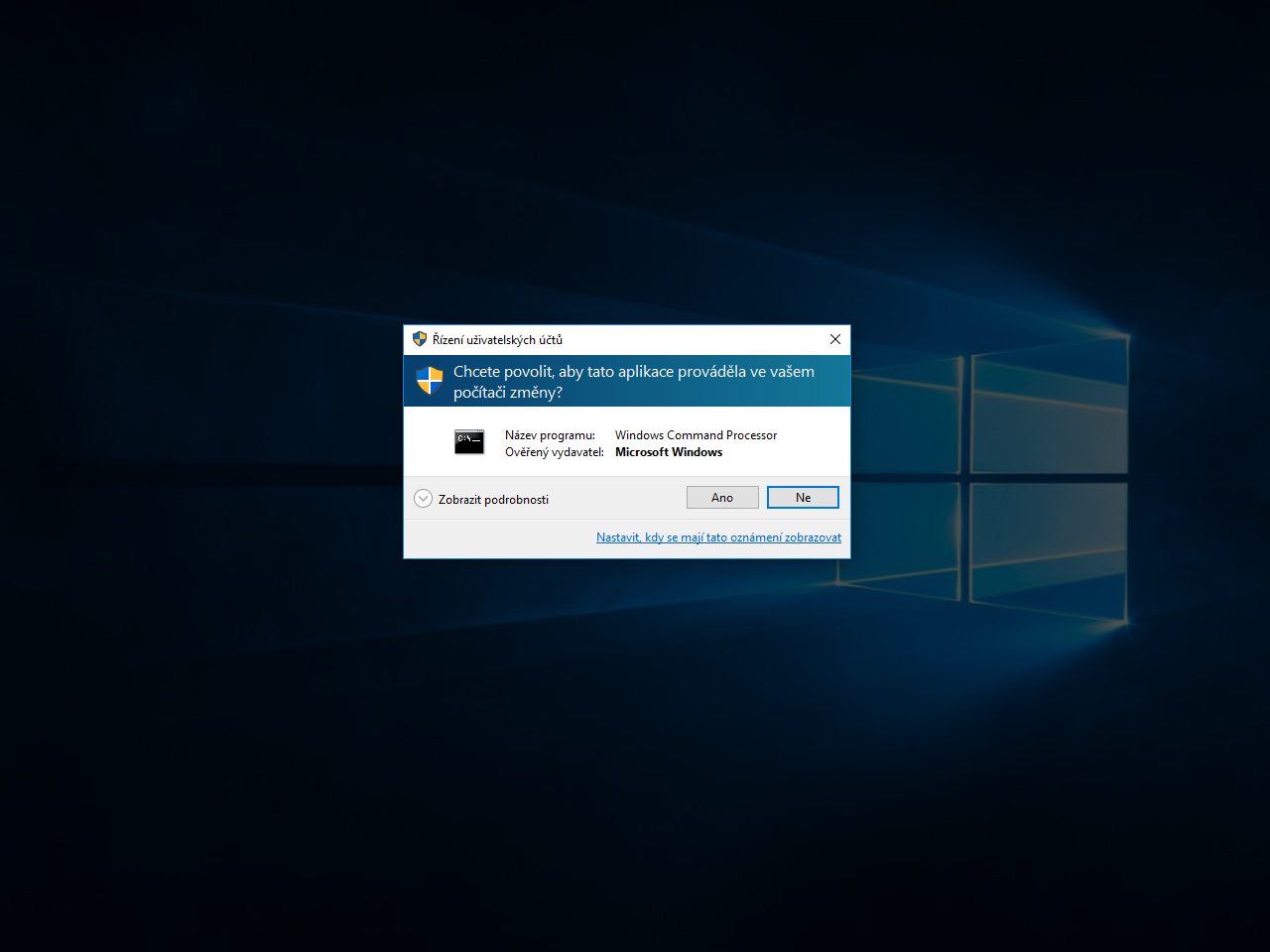This screenshot has width=1270, height=952.
Task: Click the 'Ověřený vydavatel:' label
Action: tap(554, 452)
